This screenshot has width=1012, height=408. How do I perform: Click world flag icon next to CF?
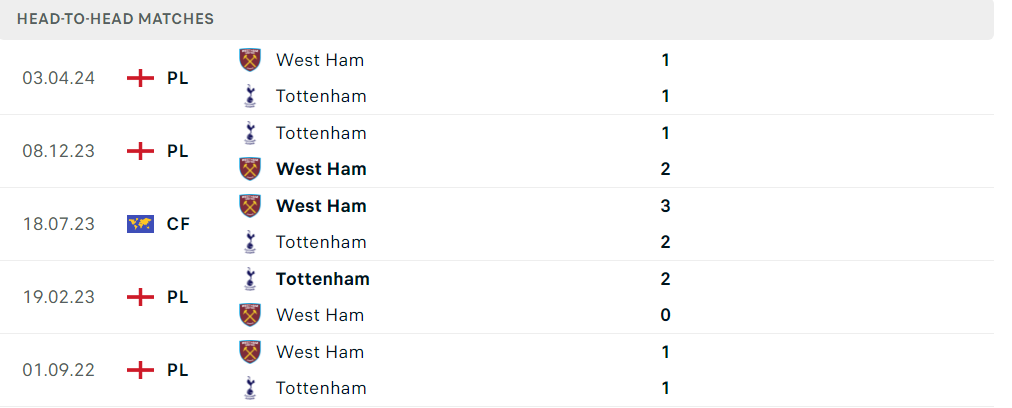click(x=141, y=224)
